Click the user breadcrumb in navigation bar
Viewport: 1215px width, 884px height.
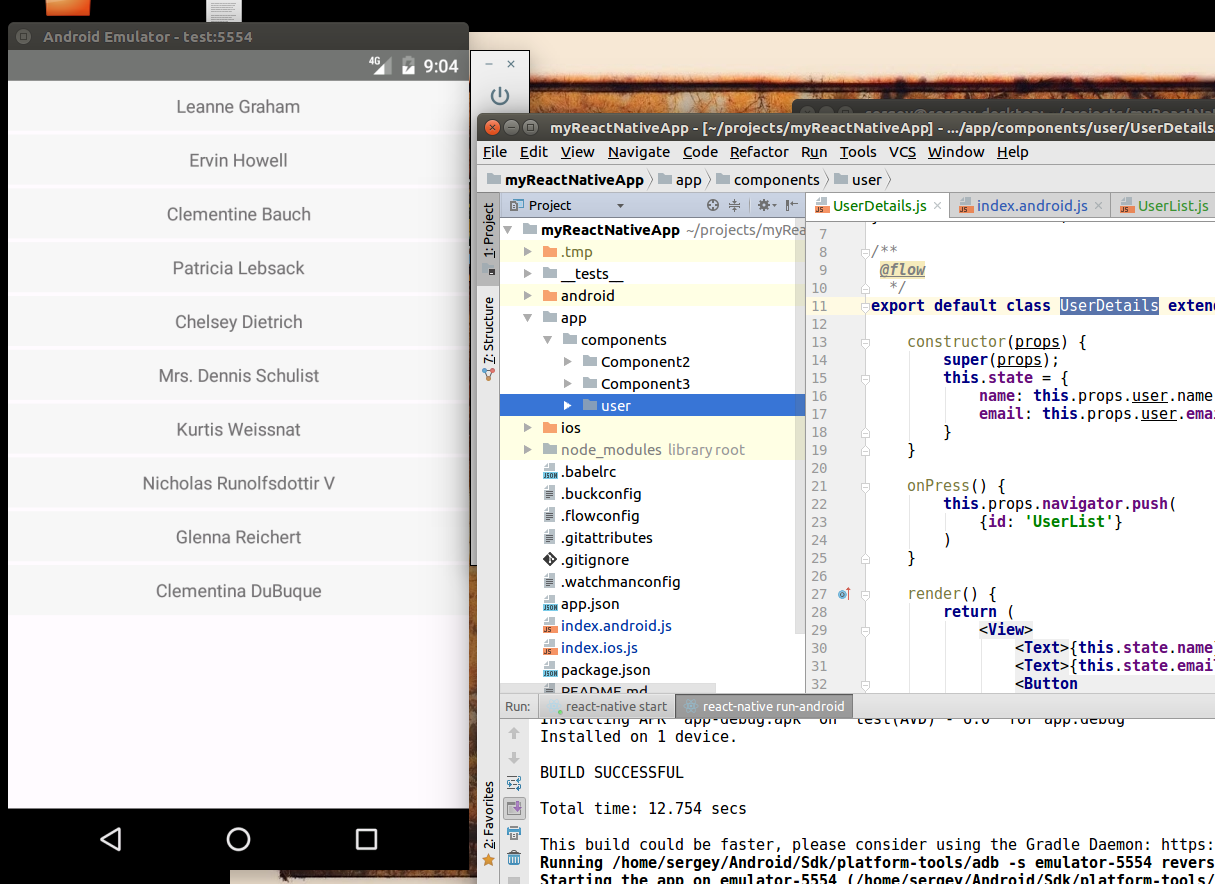point(858,180)
